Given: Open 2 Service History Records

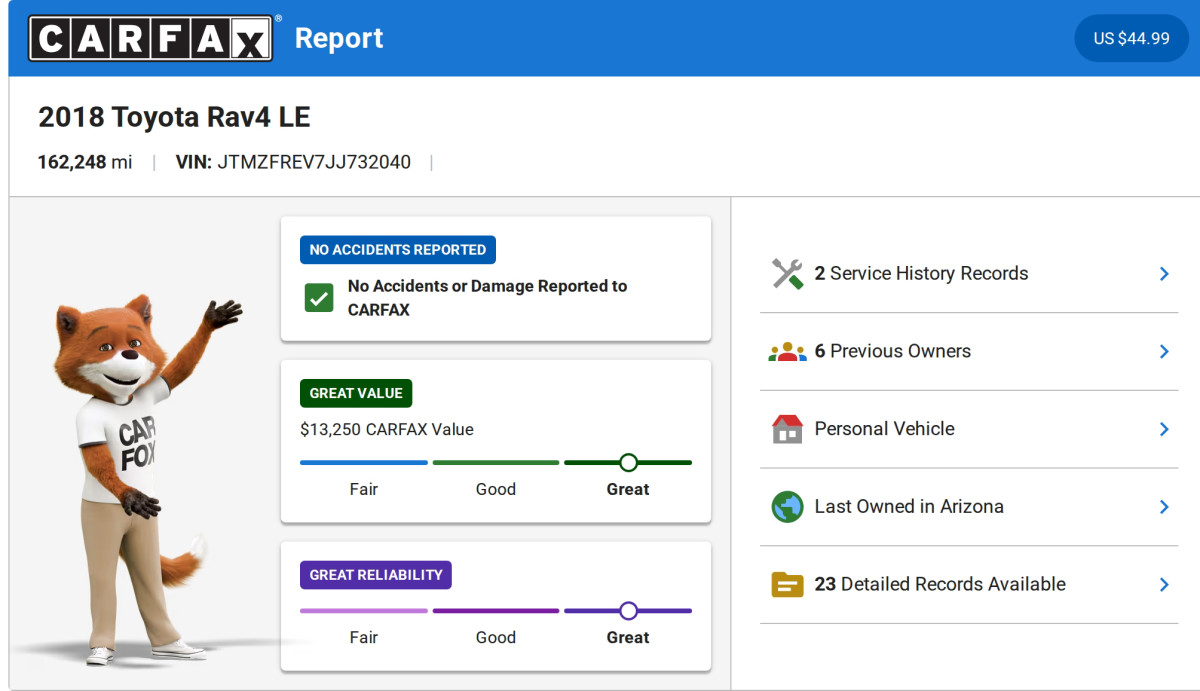Looking at the screenshot, I should point(969,274).
